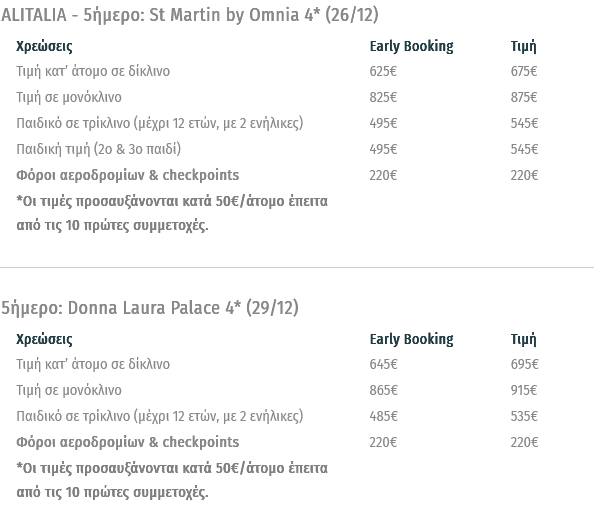The height and width of the screenshot is (517, 594).
Task: Select the first table's Τιμή column header
Action: pyautogui.click(x=524, y=46)
